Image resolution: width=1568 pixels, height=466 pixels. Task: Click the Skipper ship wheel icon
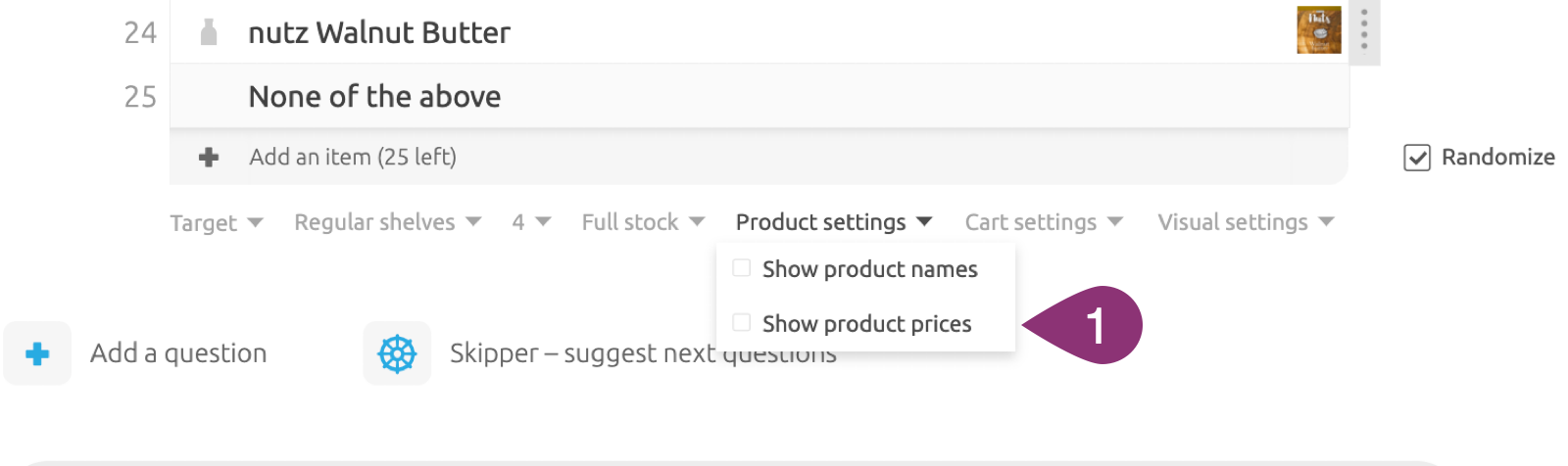397,353
